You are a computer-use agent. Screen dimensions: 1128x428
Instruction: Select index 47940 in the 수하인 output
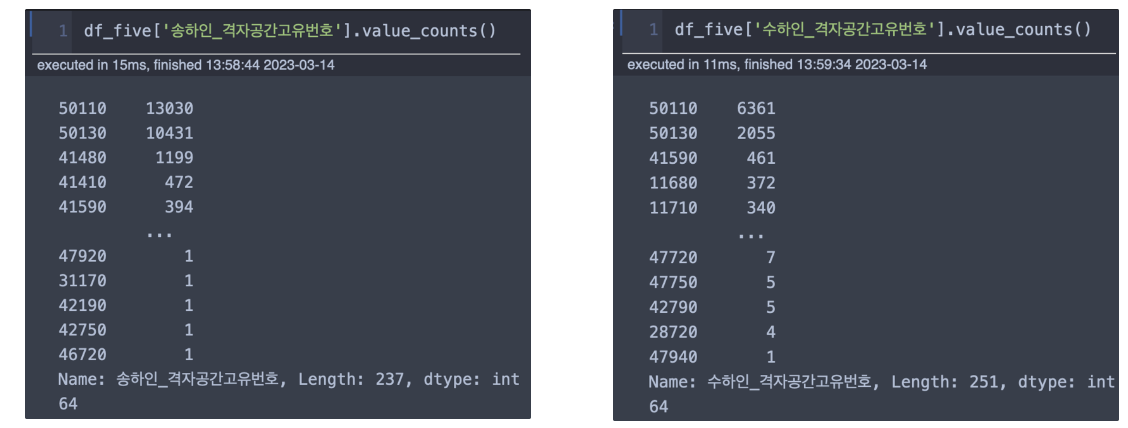click(x=673, y=357)
